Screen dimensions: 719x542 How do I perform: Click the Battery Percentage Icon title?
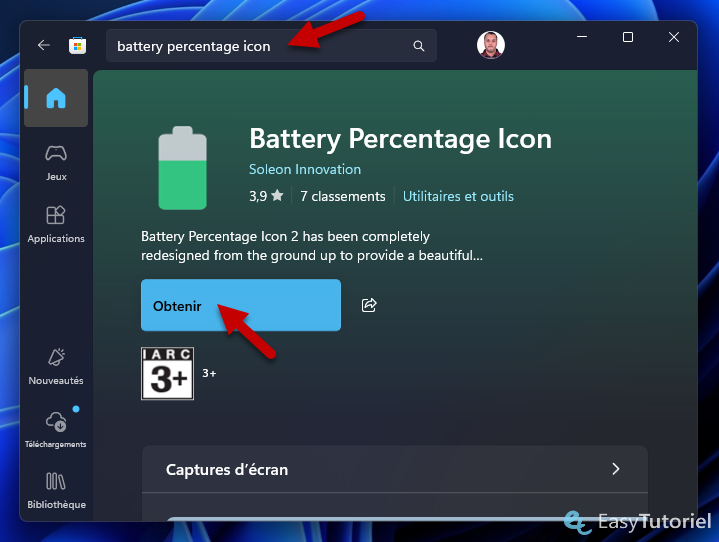pyautogui.click(x=400, y=138)
